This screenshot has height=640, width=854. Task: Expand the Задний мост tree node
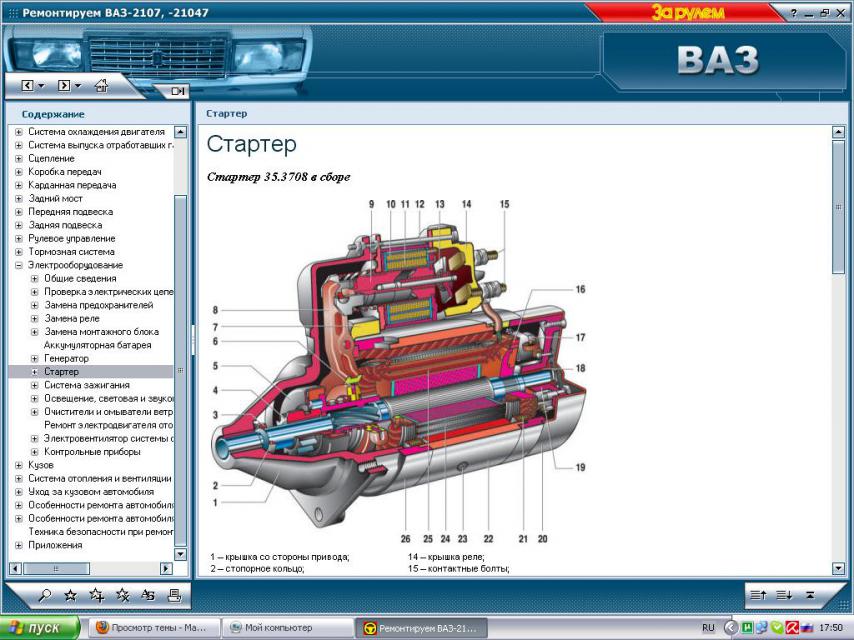coord(19,199)
